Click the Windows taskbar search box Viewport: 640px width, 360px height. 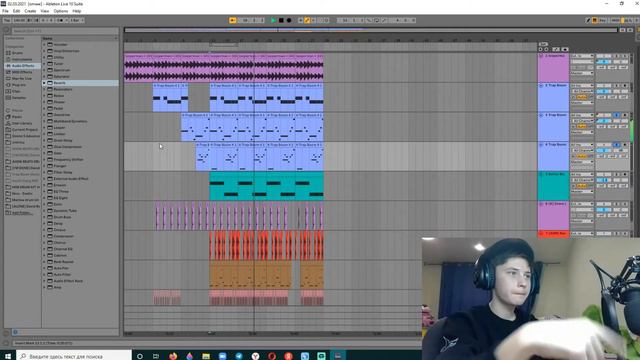click(x=74, y=356)
